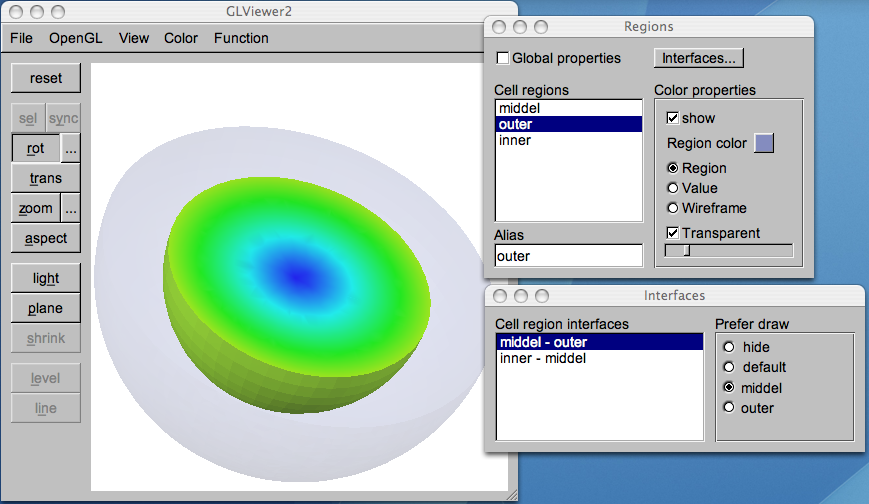Click the colored hemisphere in the 3D viewport
Screen dimensions: 869x504
pyautogui.click(x=297, y=294)
